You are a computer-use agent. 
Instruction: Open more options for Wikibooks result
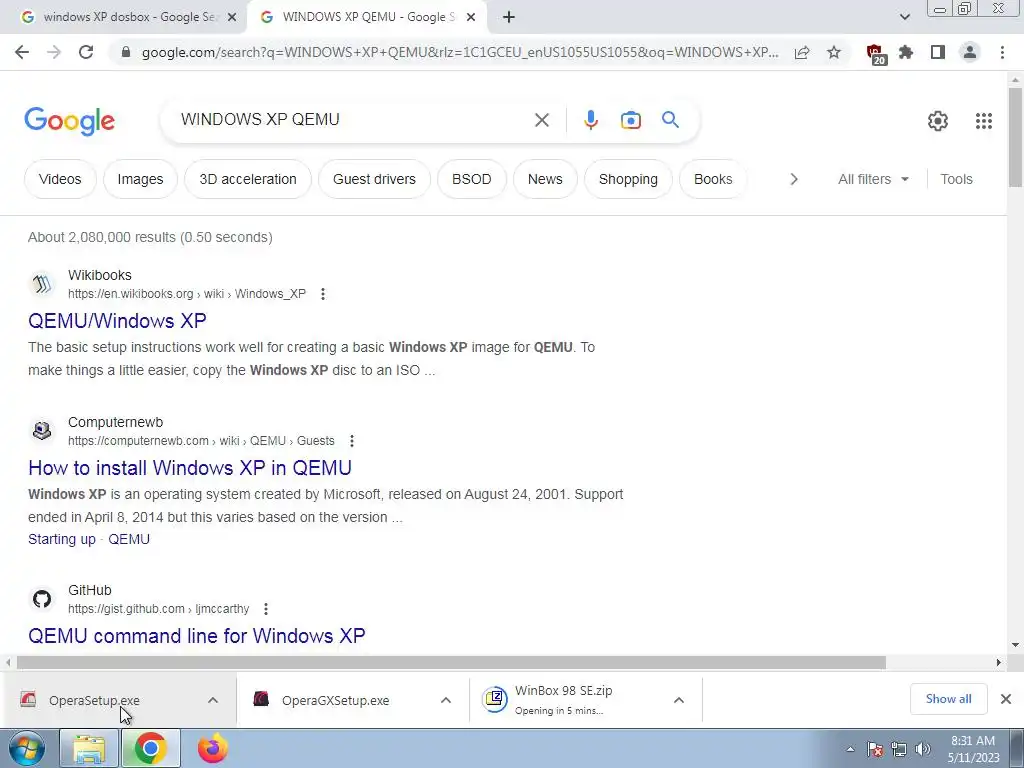pyautogui.click(x=323, y=294)
